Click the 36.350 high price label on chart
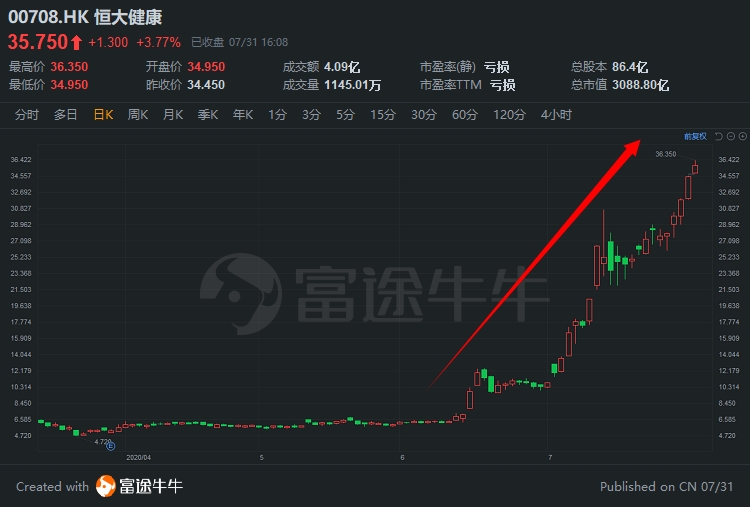The height and width of the screenshot is (507, 750). 665,154
